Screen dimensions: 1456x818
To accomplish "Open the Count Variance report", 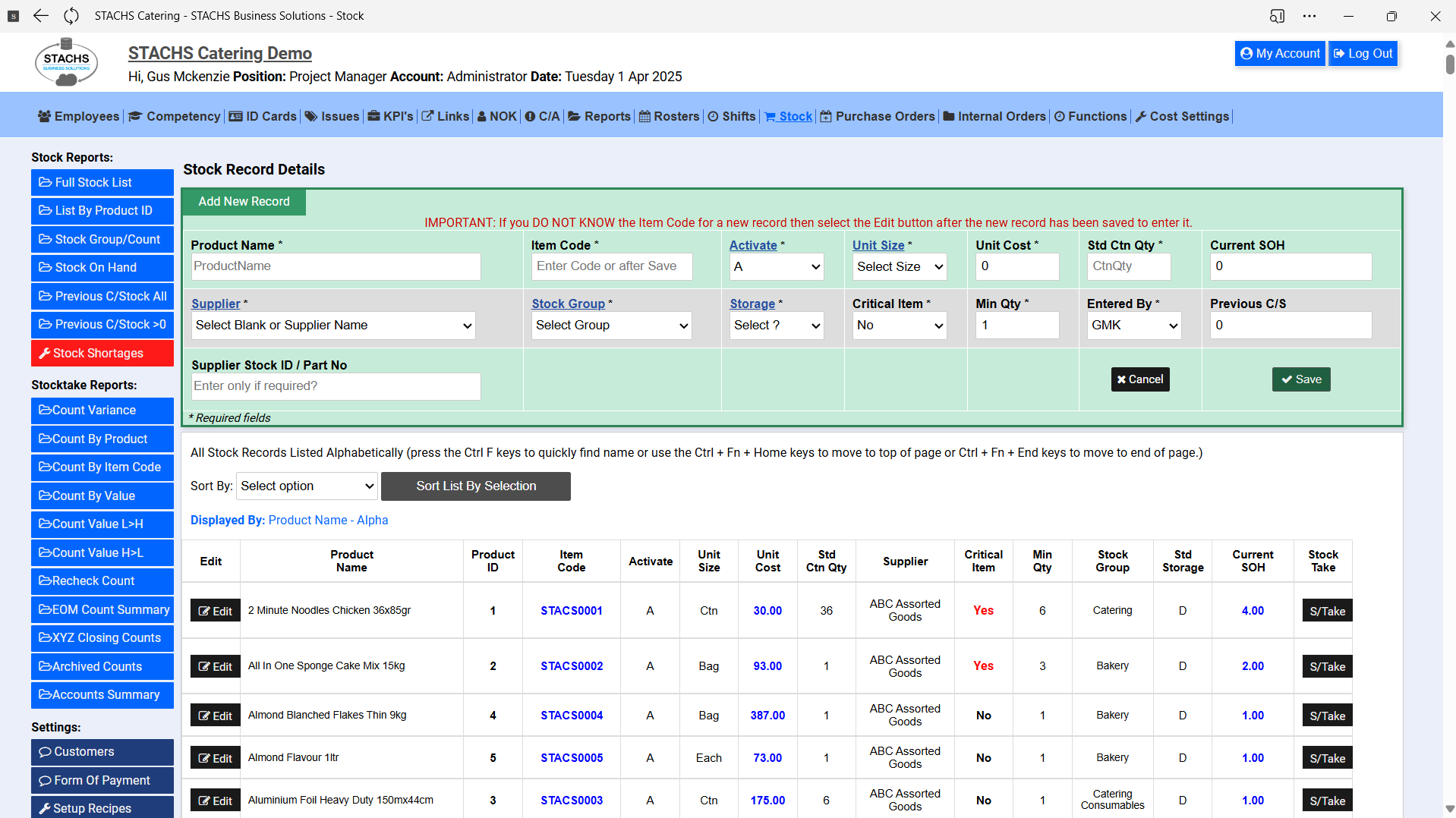I will click(102, 411).
